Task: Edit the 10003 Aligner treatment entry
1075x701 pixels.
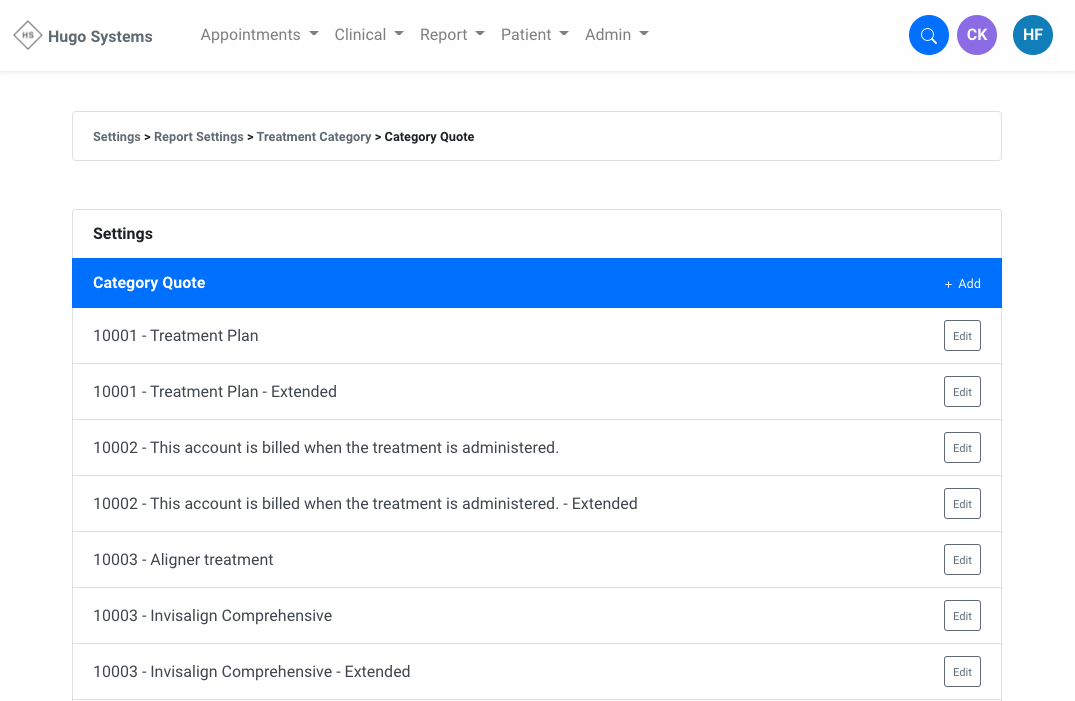Action: (x=962, y=560)
